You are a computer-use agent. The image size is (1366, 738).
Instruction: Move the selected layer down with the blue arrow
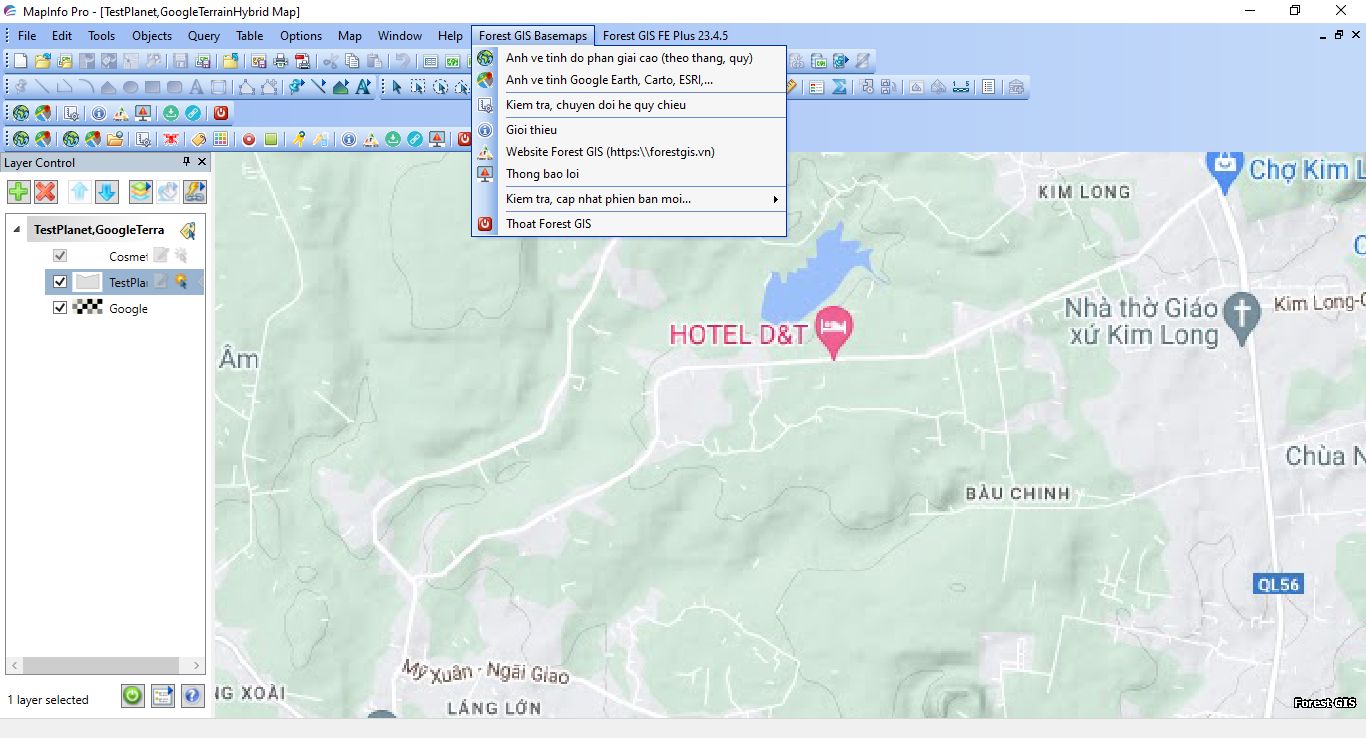click(x=106, y=192)
